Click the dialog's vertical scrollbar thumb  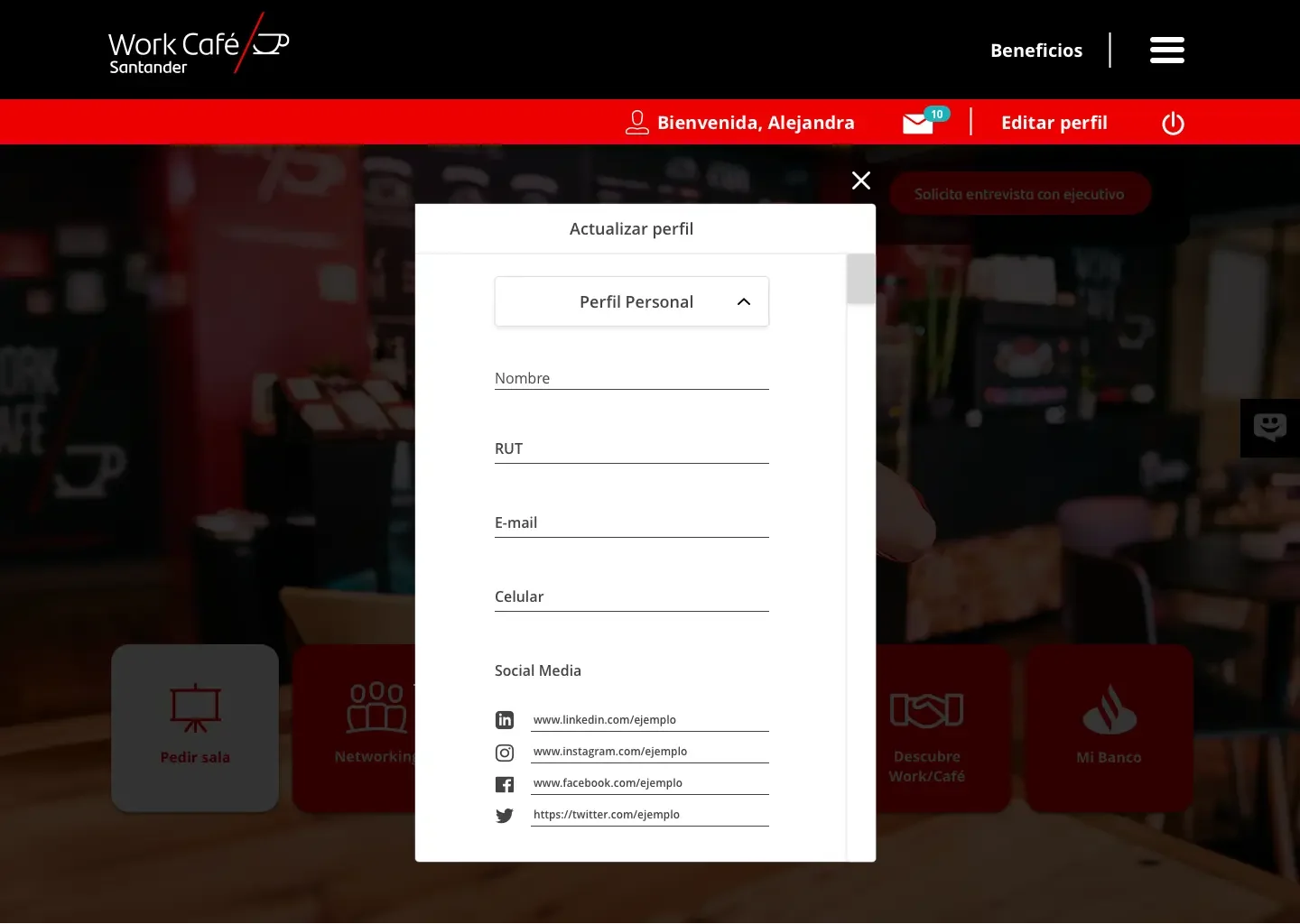tap(860, 279)
